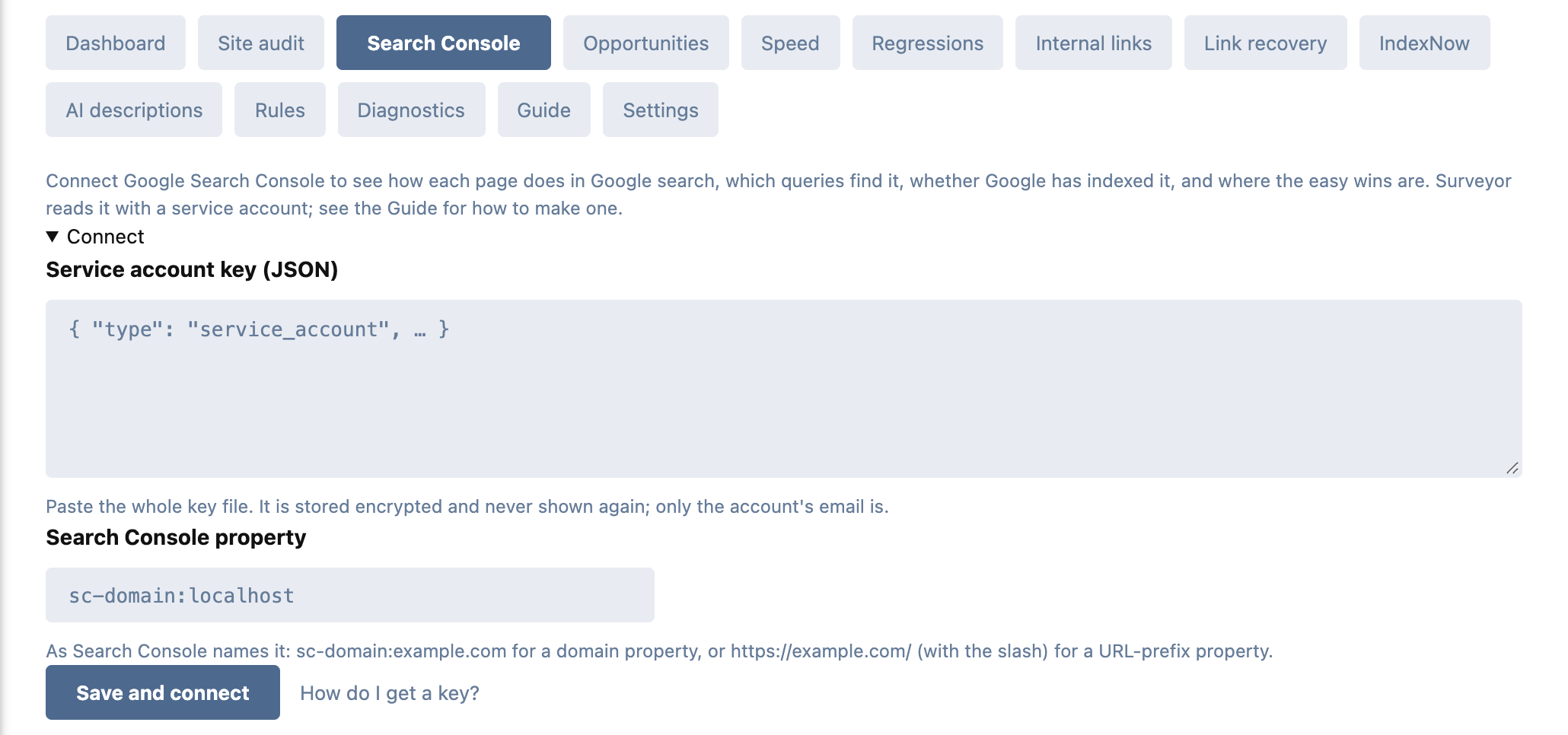Open the IndexNow tab

[x=1425, y=43]
